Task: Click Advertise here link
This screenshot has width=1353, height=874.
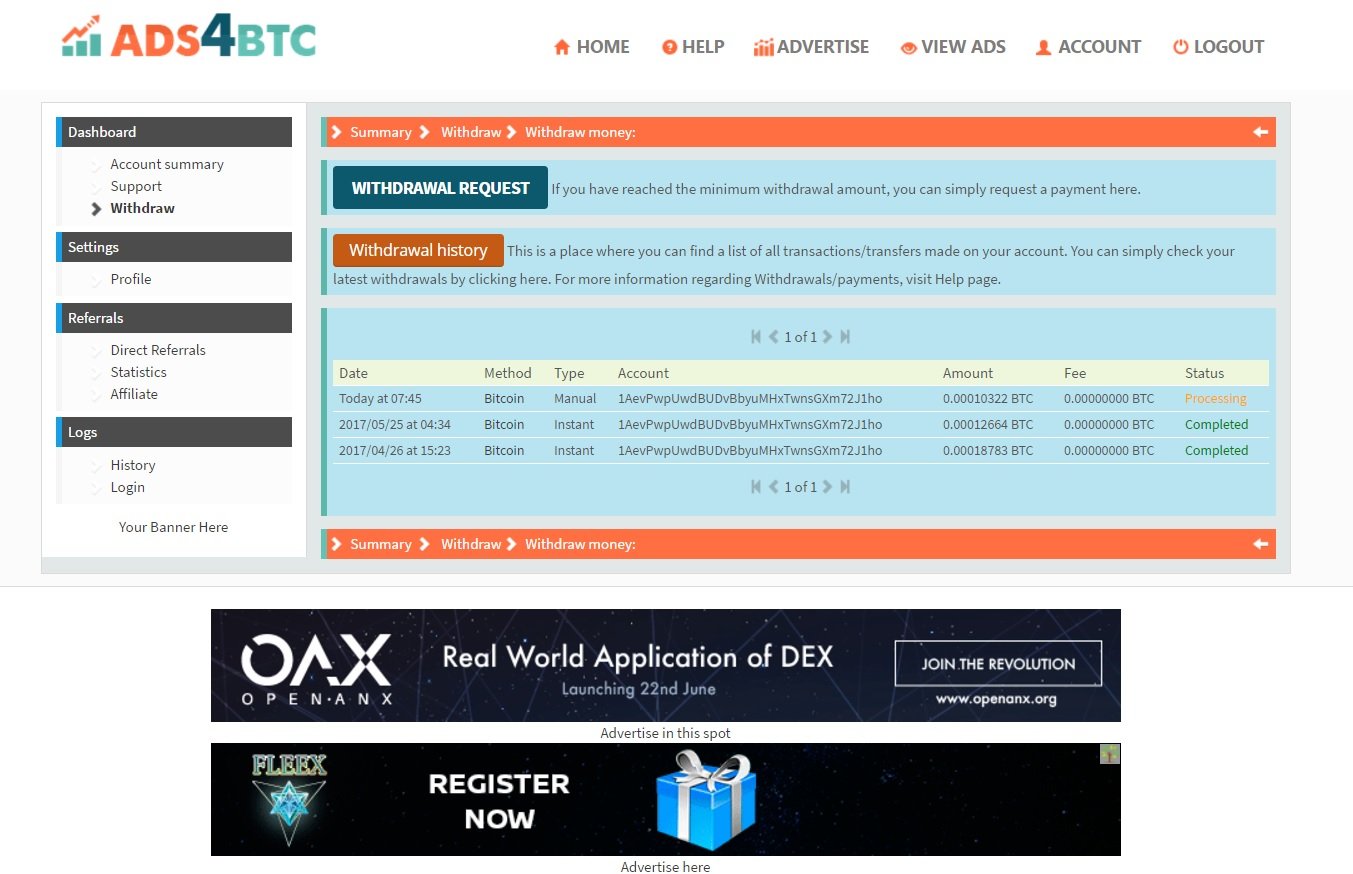Action: (666, 867)
